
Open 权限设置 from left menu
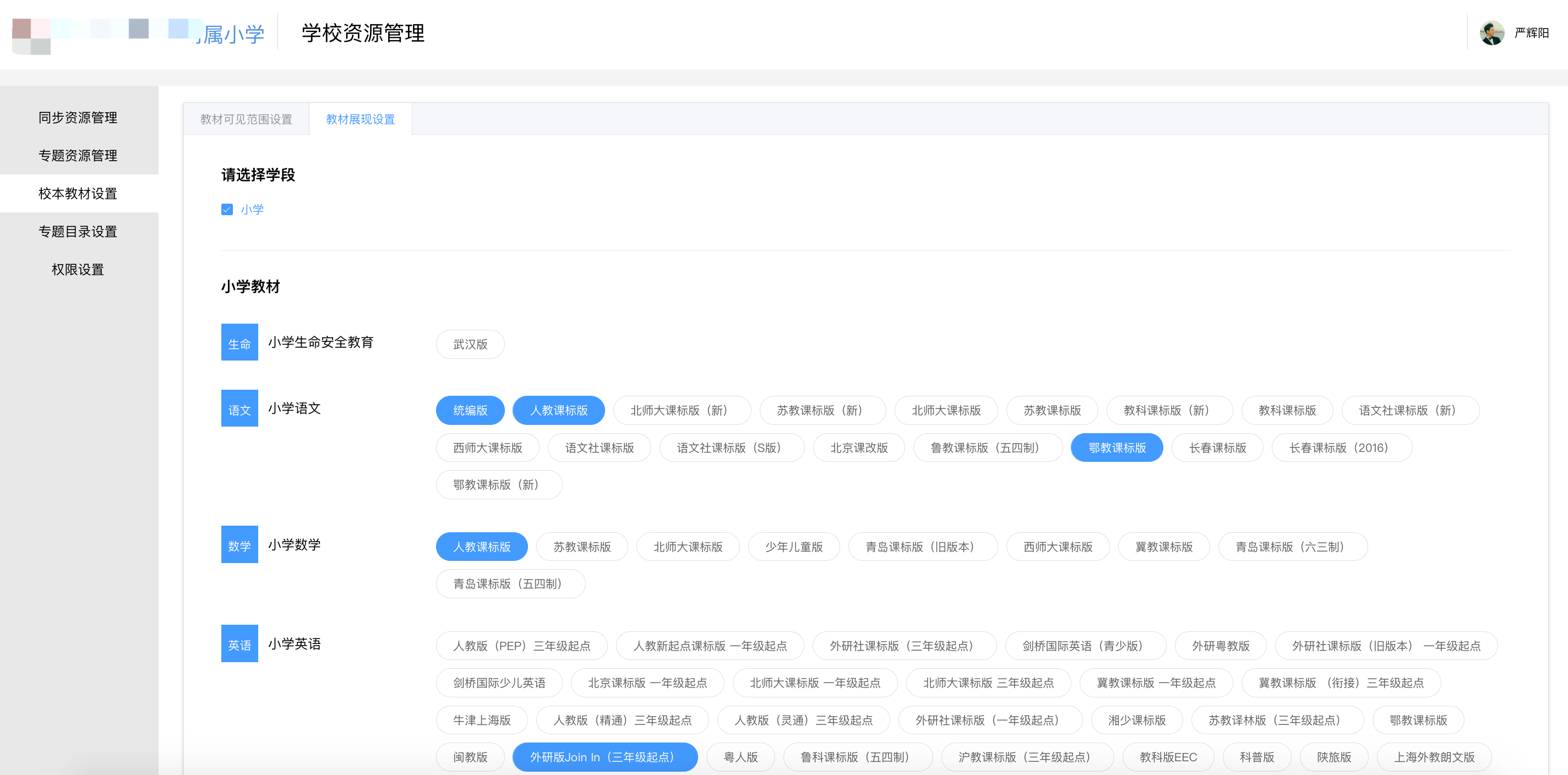point(78,270)
